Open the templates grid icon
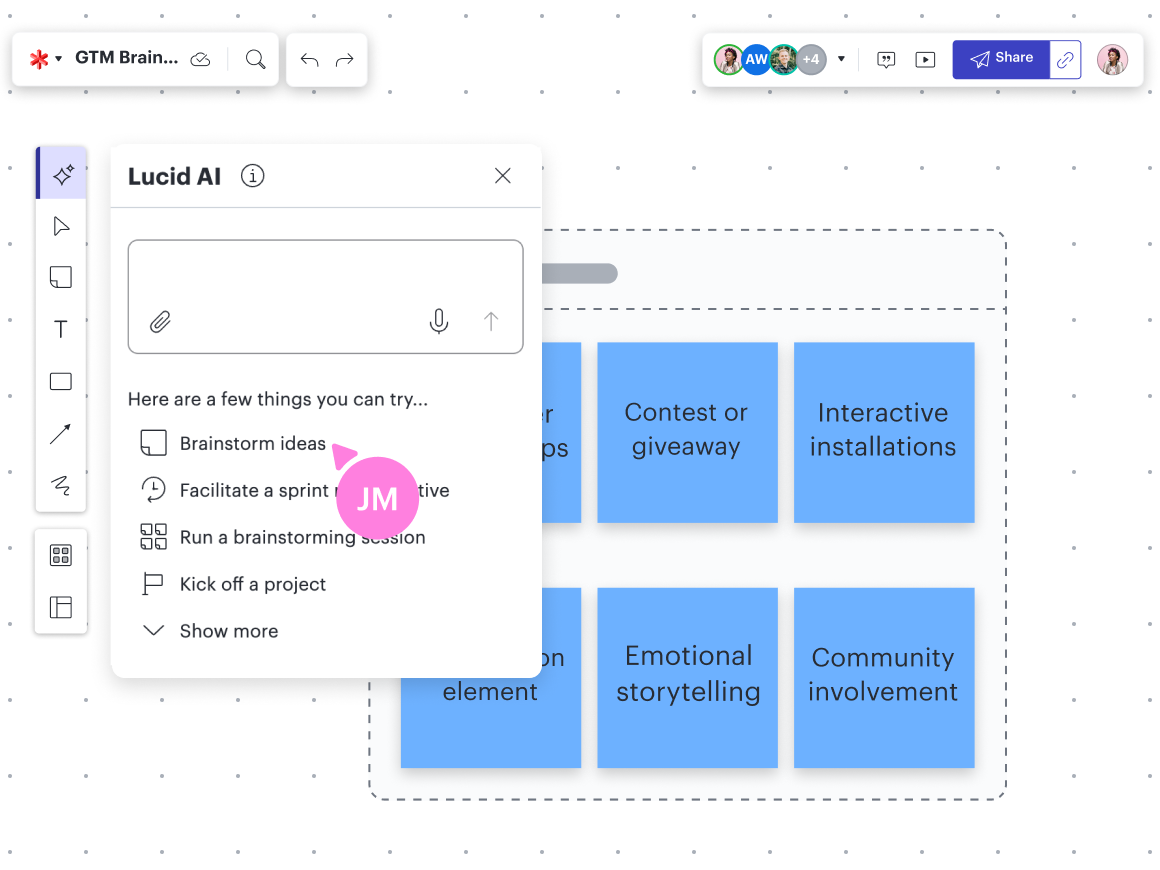This screenshot has height=870, width=1160. tap(61, 556)
